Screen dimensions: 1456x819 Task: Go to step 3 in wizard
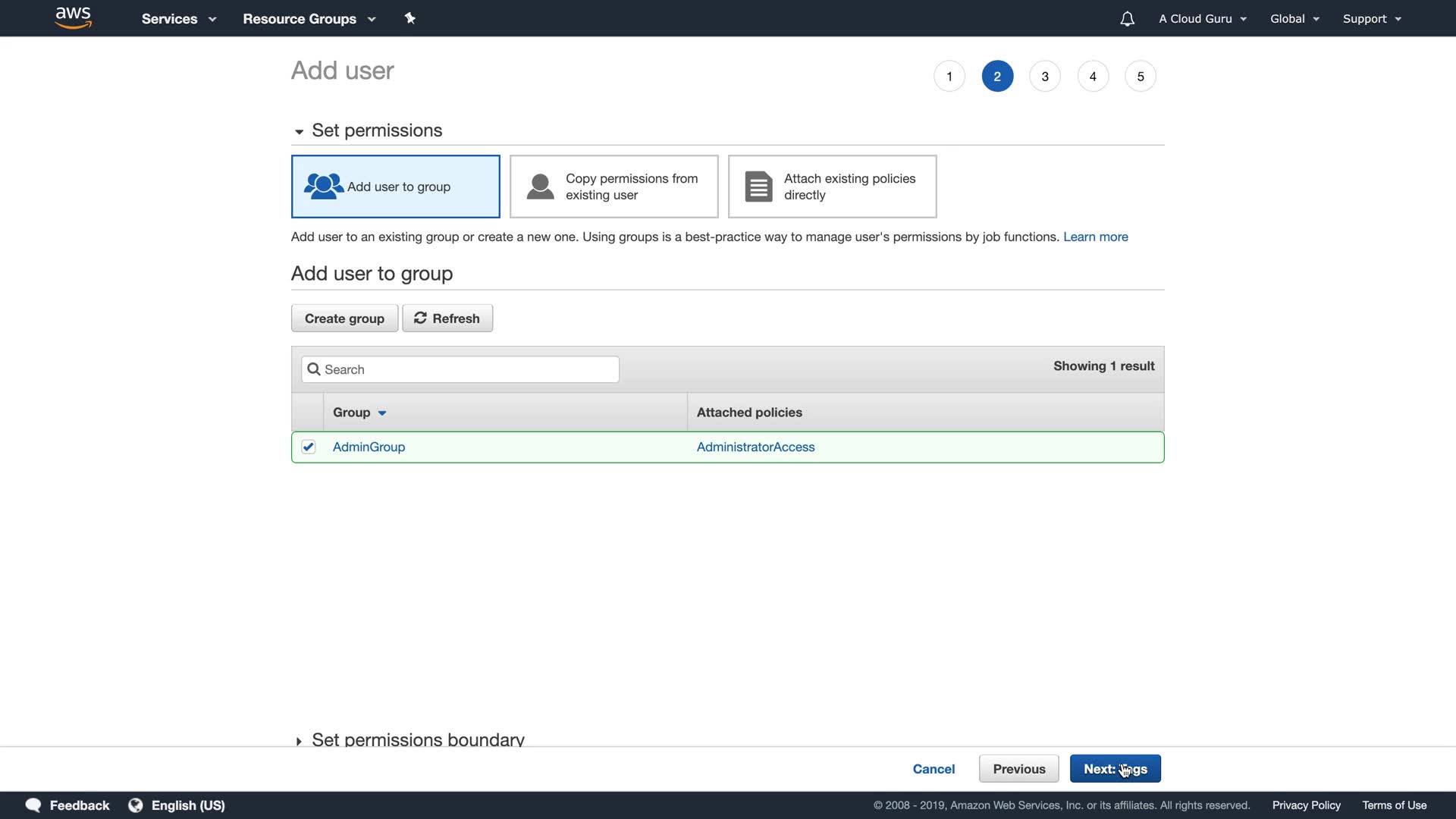tap(1044, 77)
